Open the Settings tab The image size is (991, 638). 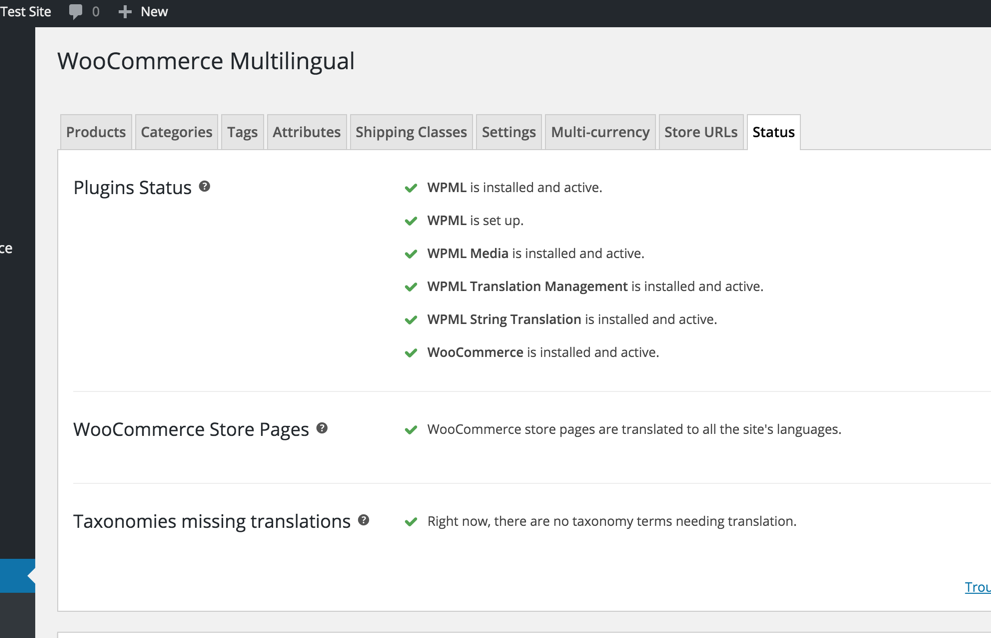(509, 132)
